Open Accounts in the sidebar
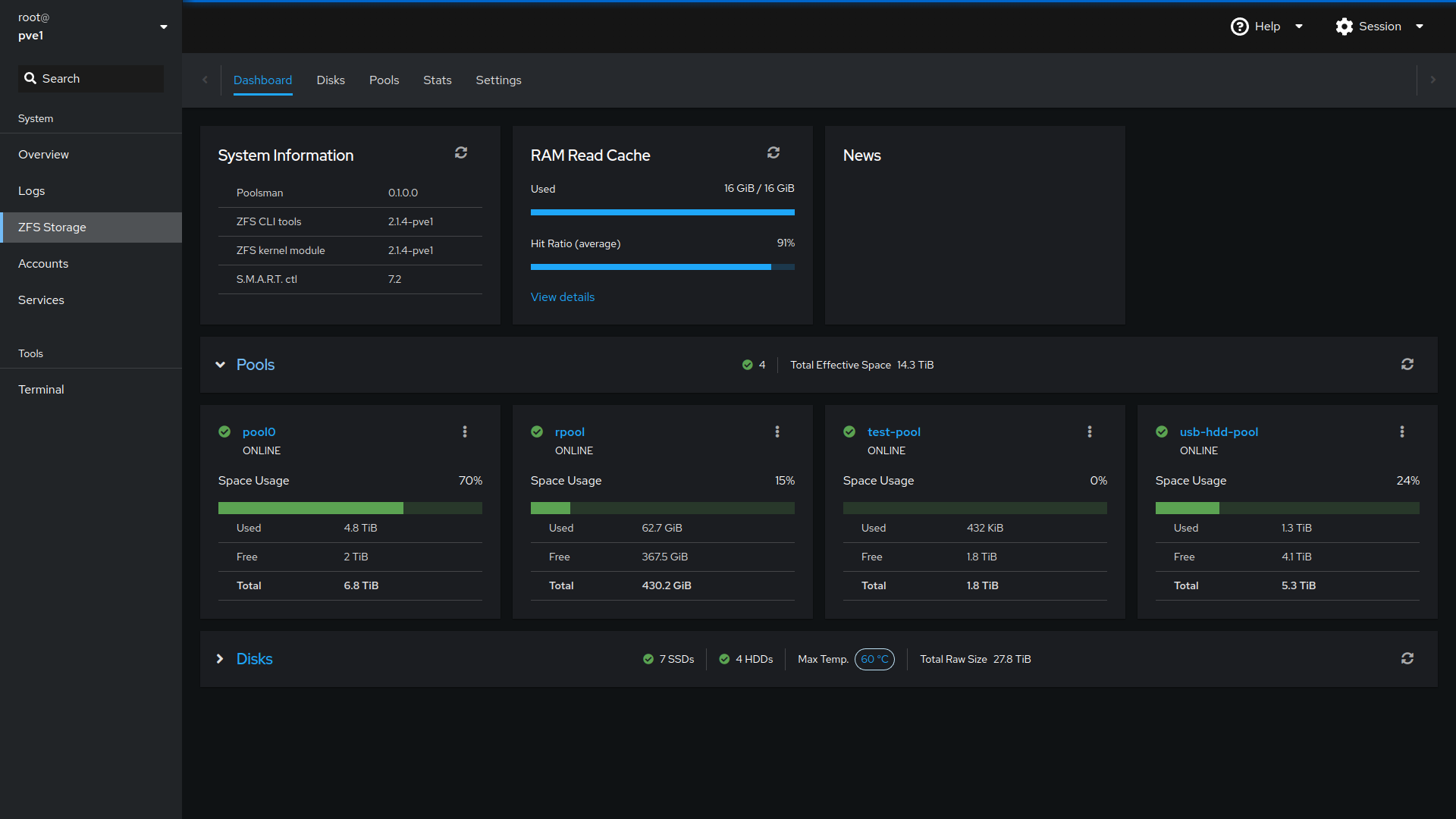The width and height of the screenshot is (1456, 819). point(91,264)
